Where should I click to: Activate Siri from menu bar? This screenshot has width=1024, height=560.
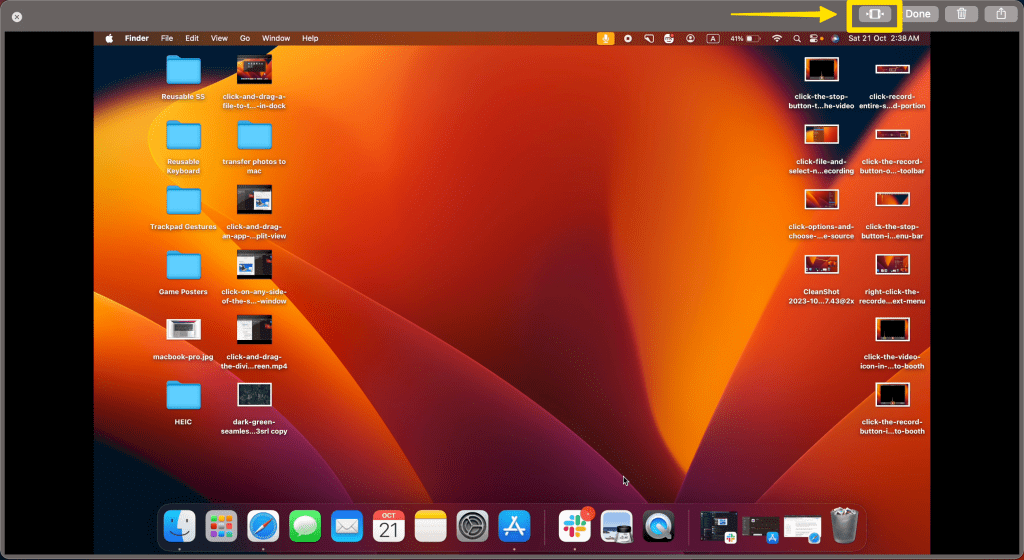(x=835, y=39)
